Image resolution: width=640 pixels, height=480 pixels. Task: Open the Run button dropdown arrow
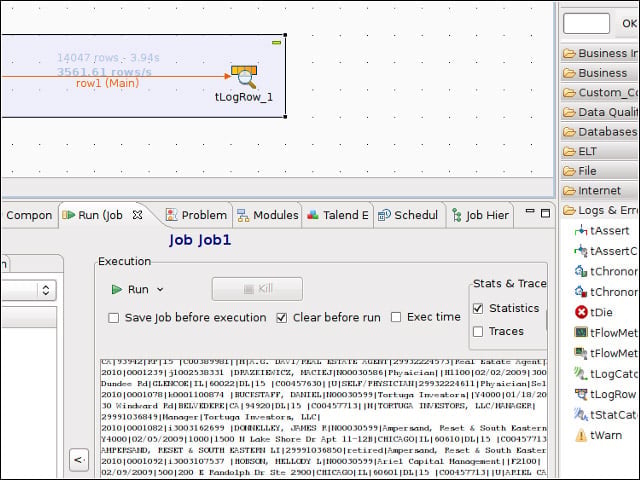[160, 290]
